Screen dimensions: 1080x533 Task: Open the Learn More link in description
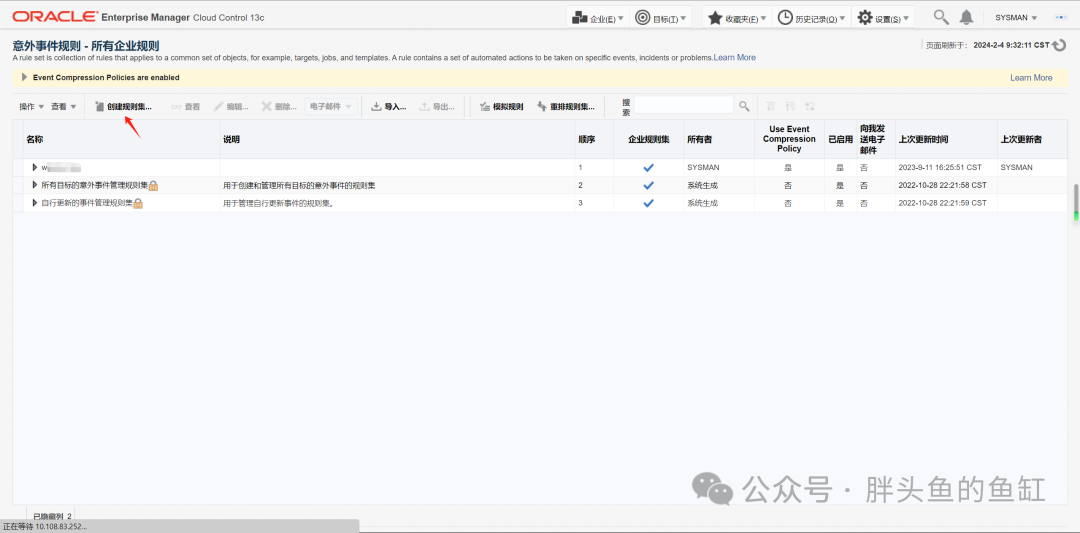click(x=734, y=58)
